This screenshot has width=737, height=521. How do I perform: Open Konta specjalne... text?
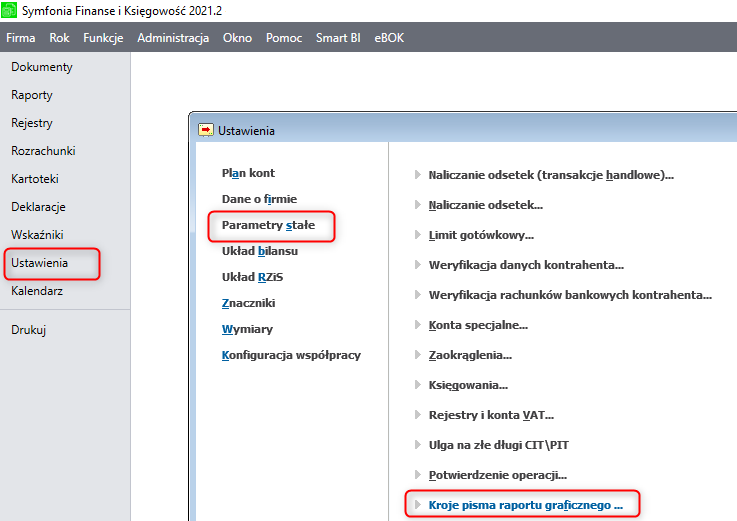click(478, 325)
